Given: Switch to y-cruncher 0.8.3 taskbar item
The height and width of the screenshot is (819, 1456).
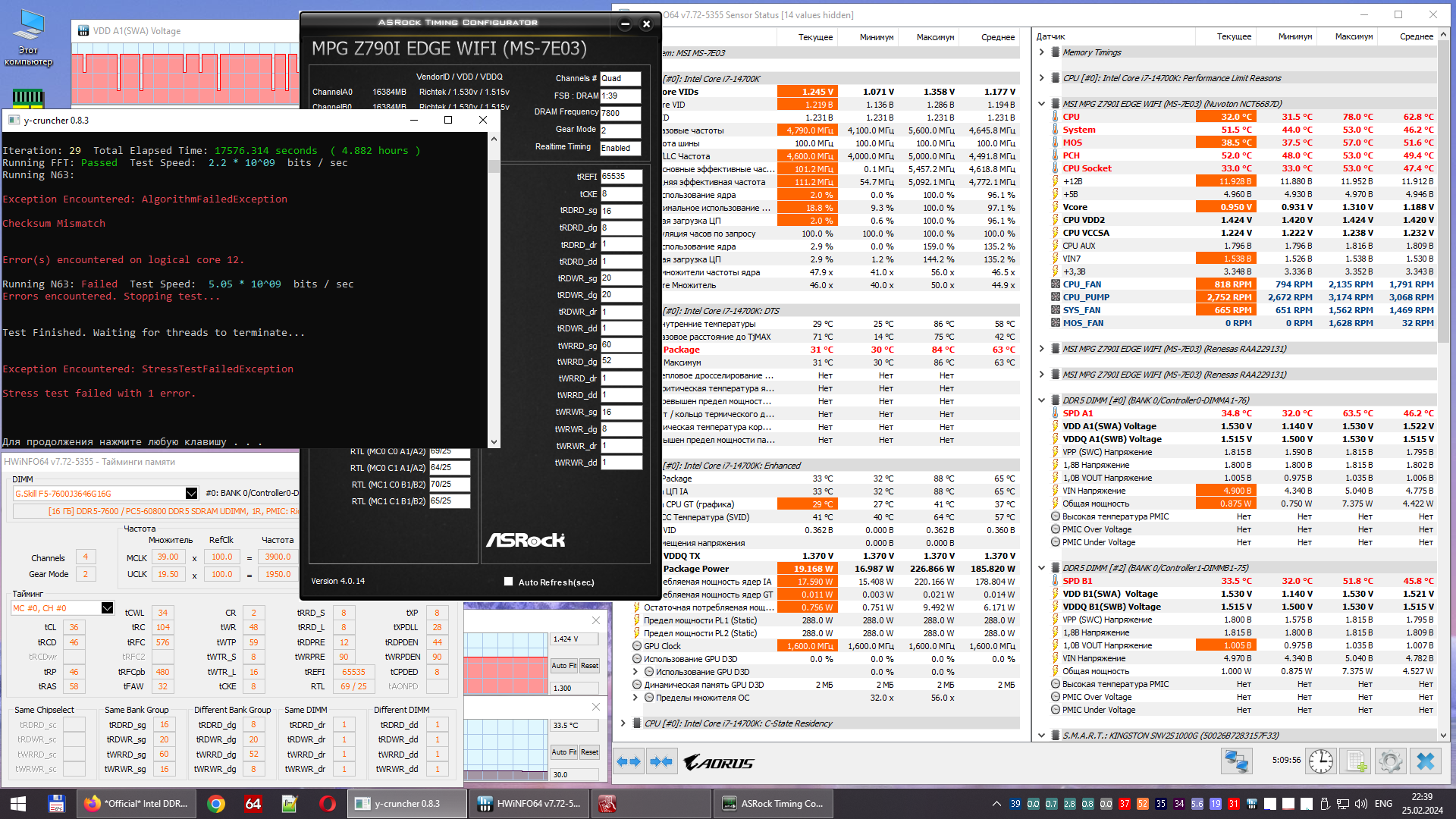Looking at the screenshot, I should (407, 804).
